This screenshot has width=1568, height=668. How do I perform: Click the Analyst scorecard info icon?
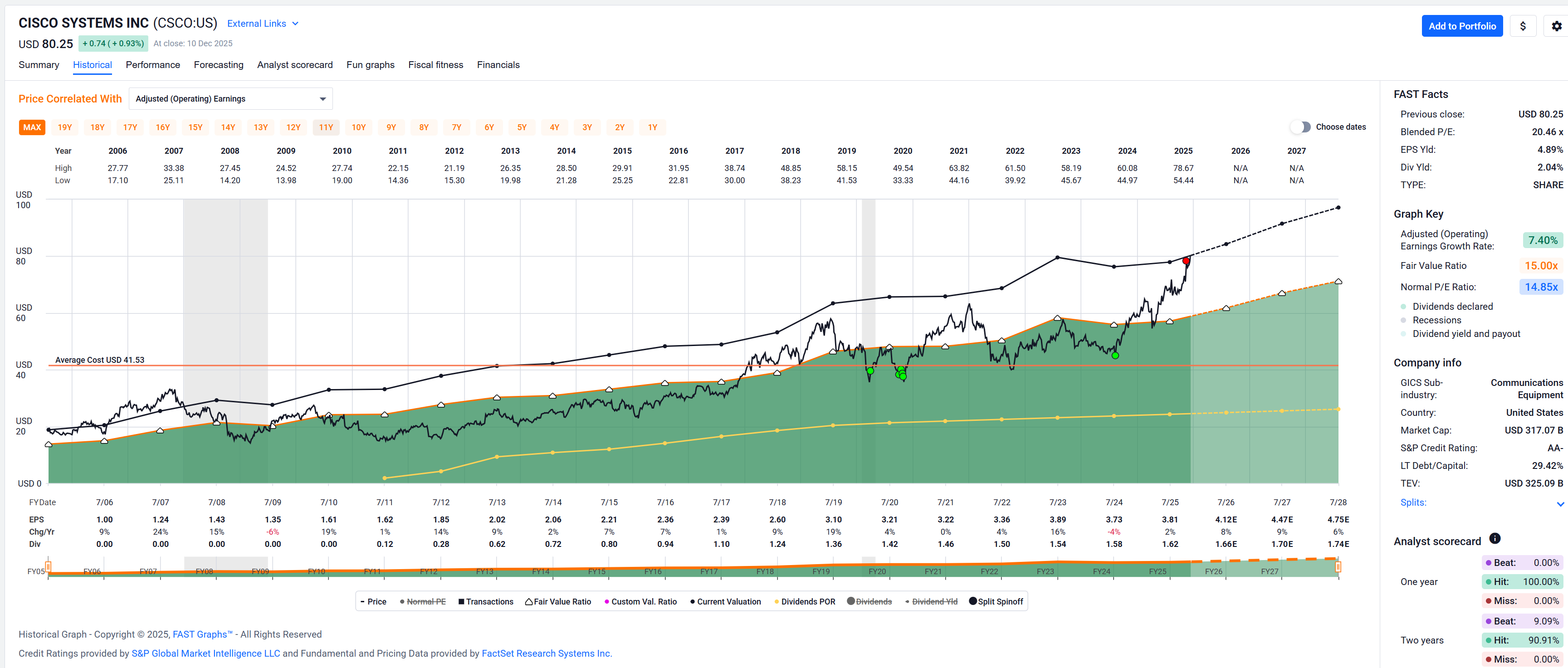(1495, 538)
